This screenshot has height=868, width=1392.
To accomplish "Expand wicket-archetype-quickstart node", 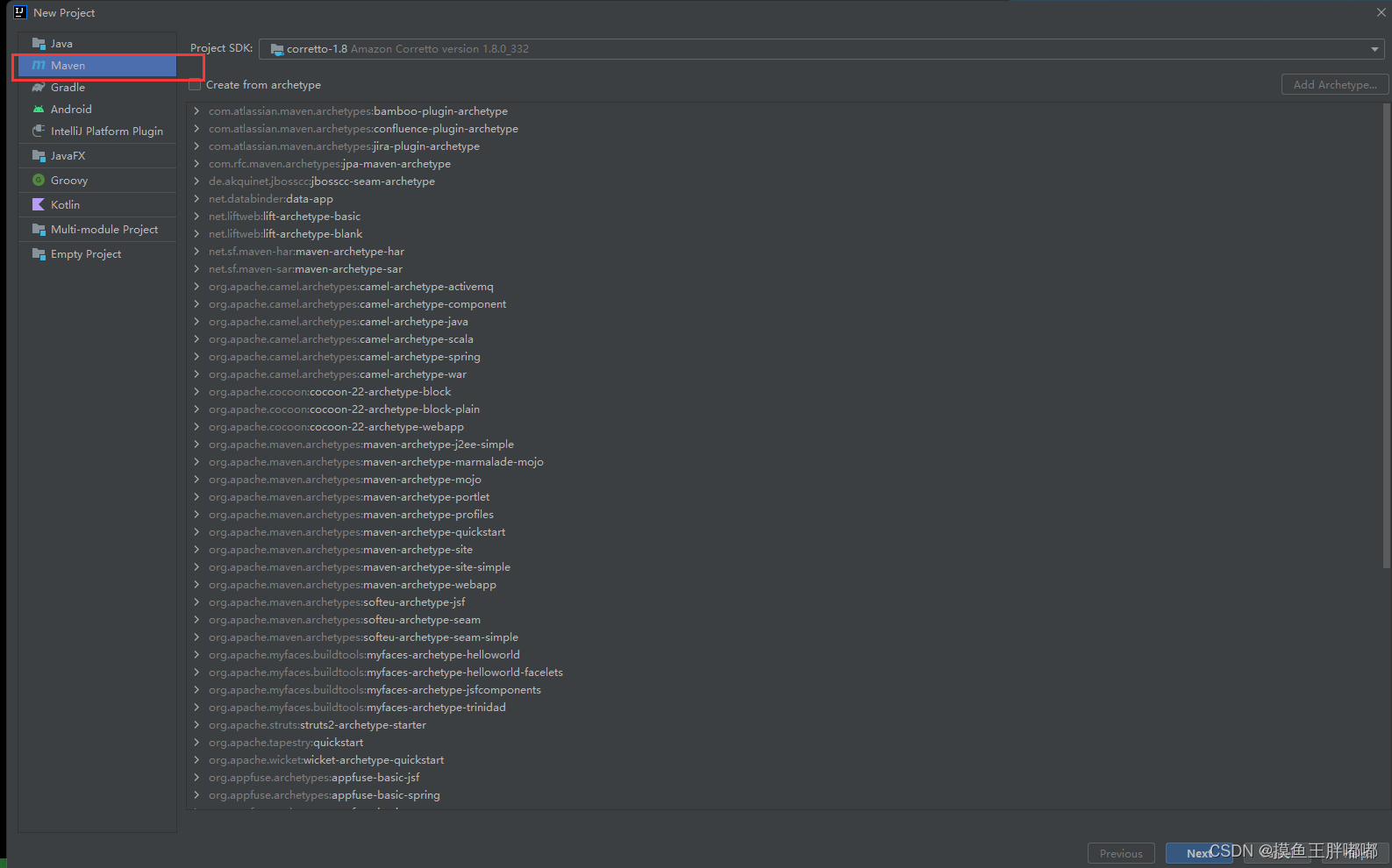I will click(196, 760).
